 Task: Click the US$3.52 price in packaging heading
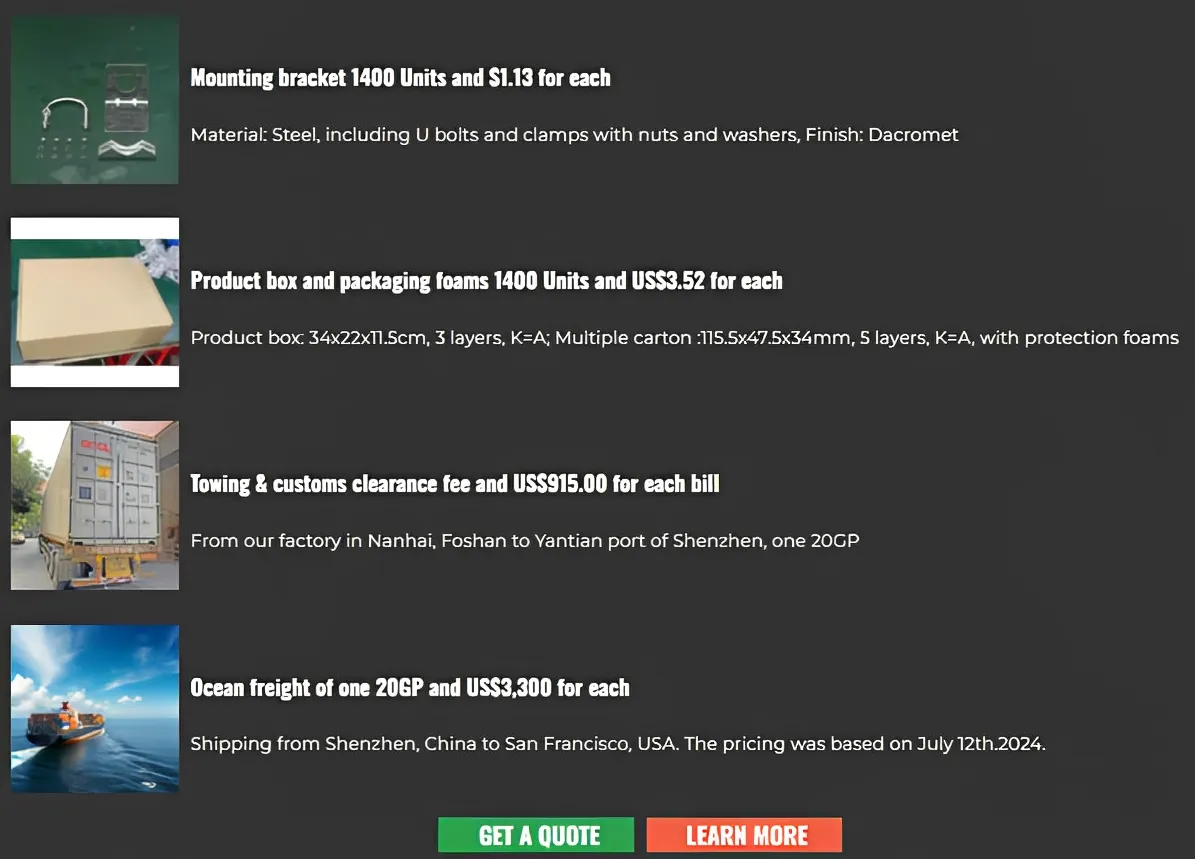[x=668, y=281]
